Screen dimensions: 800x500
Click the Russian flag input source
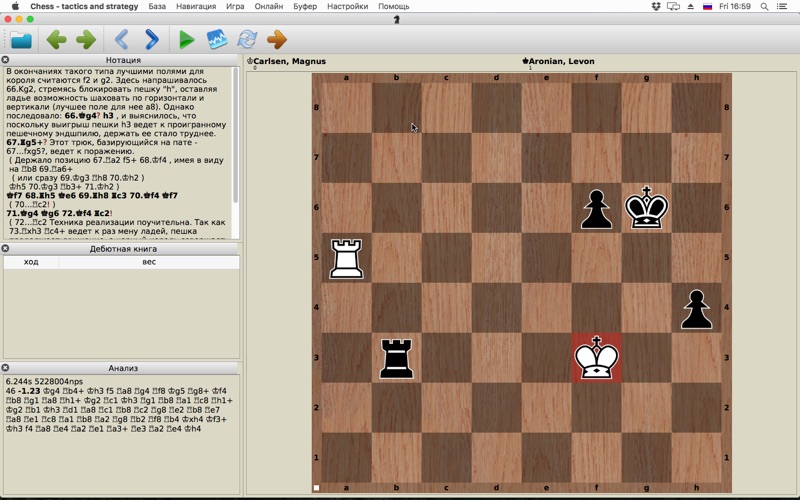707,6
